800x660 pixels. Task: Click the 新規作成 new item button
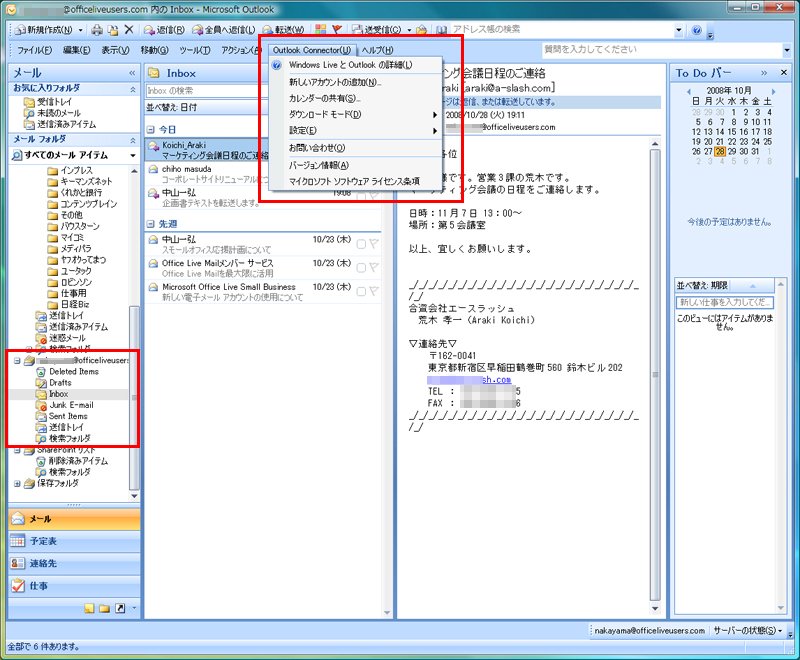(44, 30)
